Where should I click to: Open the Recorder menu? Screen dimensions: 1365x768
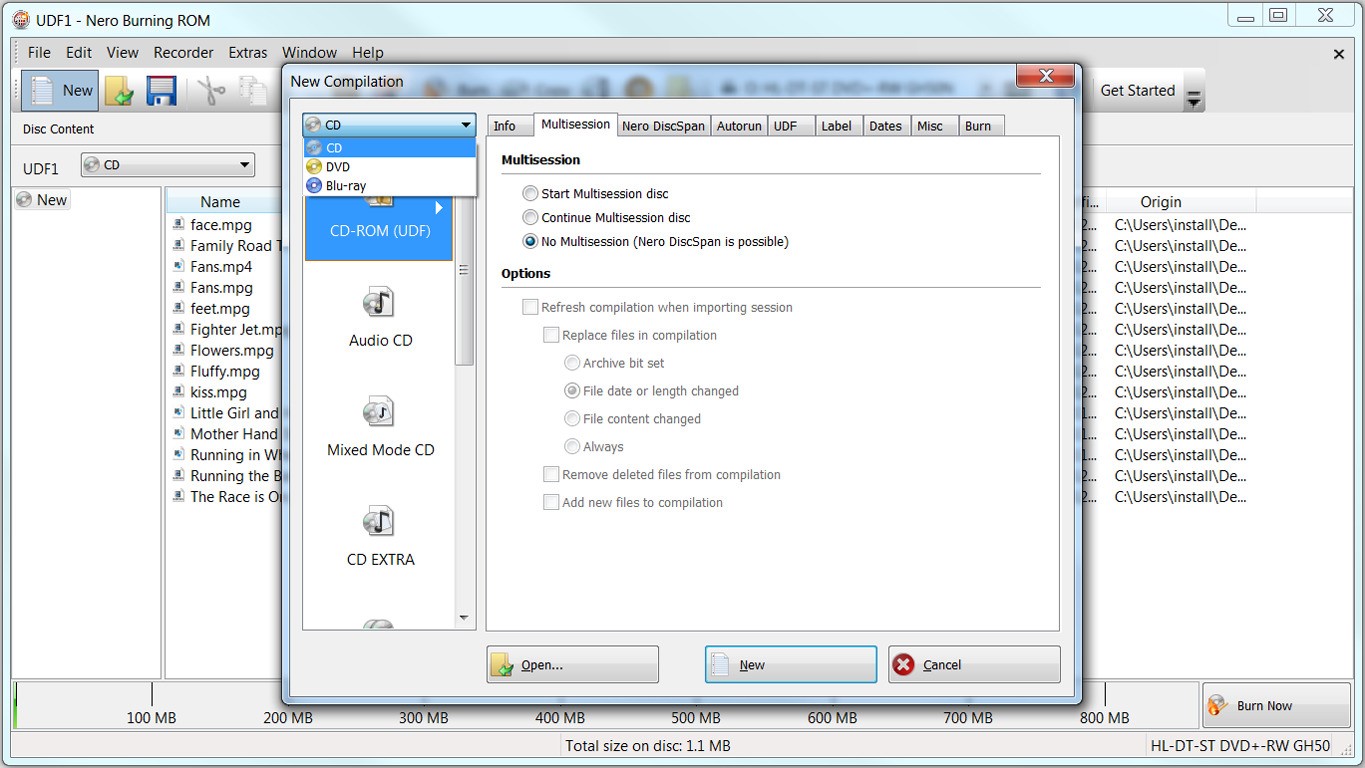(x=183, y=52)
